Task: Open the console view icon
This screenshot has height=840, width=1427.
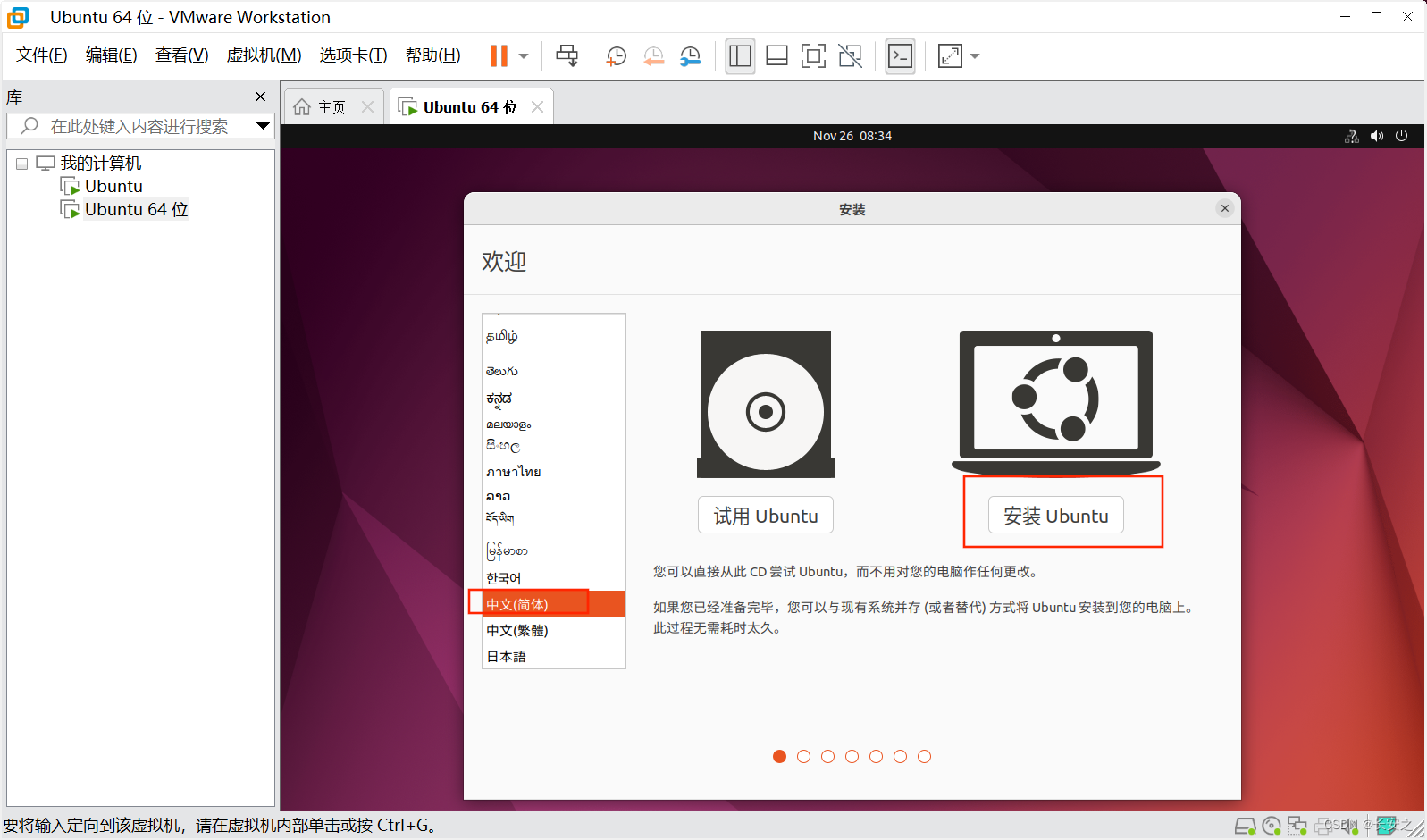Action: point(900,55)
